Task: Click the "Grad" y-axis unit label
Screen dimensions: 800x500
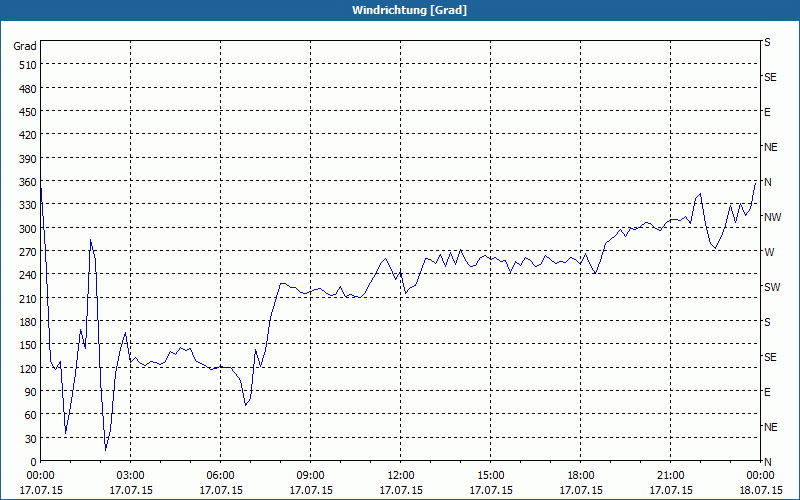Action: (x=25, y=46)
